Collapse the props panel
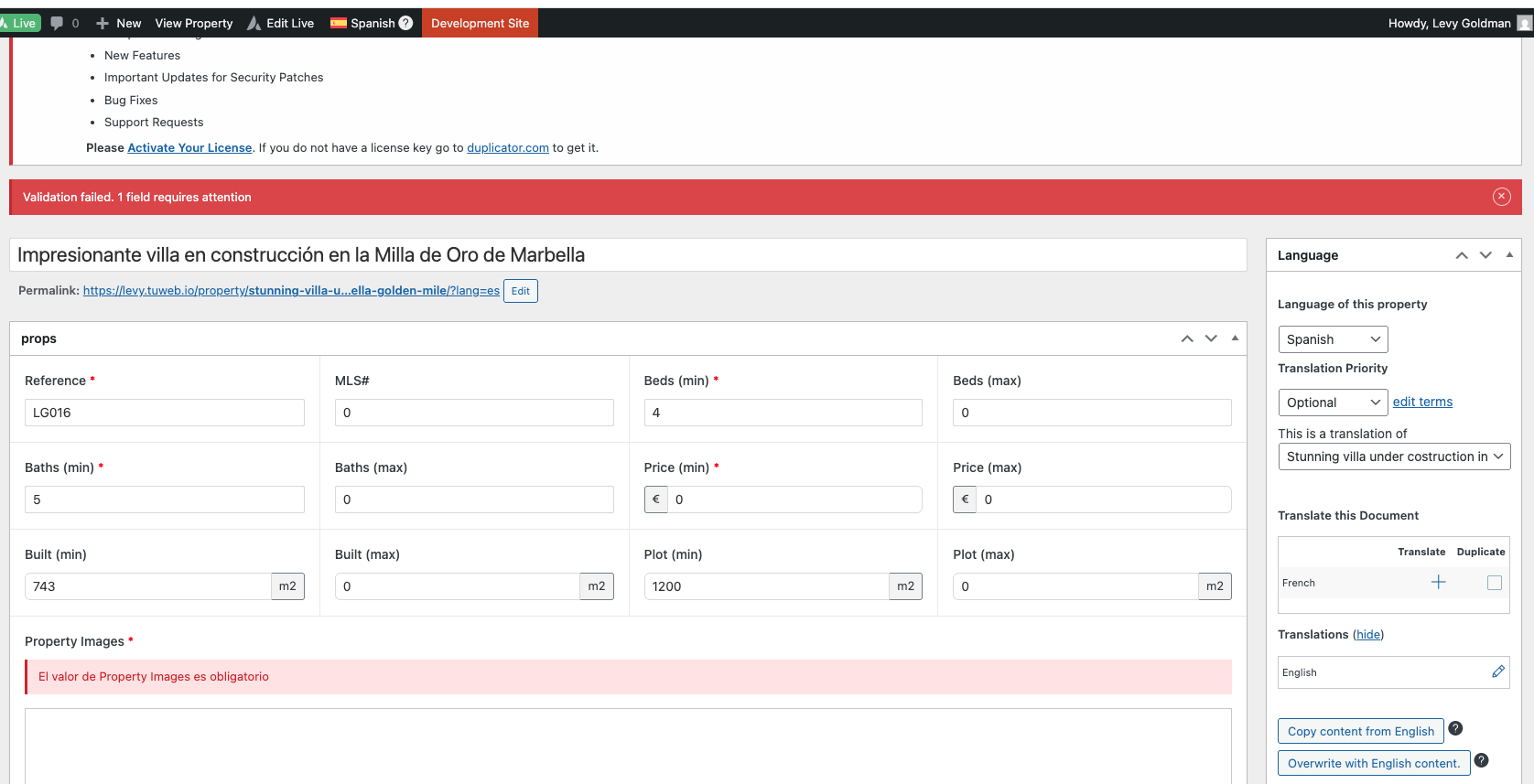Image resolution: width=1534 pixels, height=784 pixels. click(1235, 338)
